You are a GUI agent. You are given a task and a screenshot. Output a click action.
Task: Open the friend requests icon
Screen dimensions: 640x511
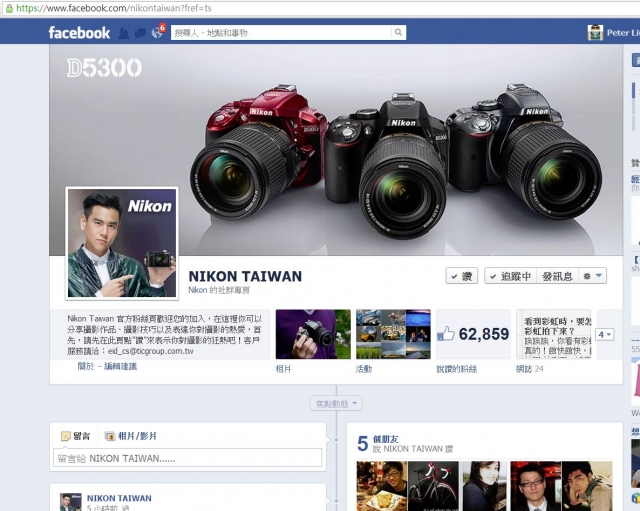124,33
